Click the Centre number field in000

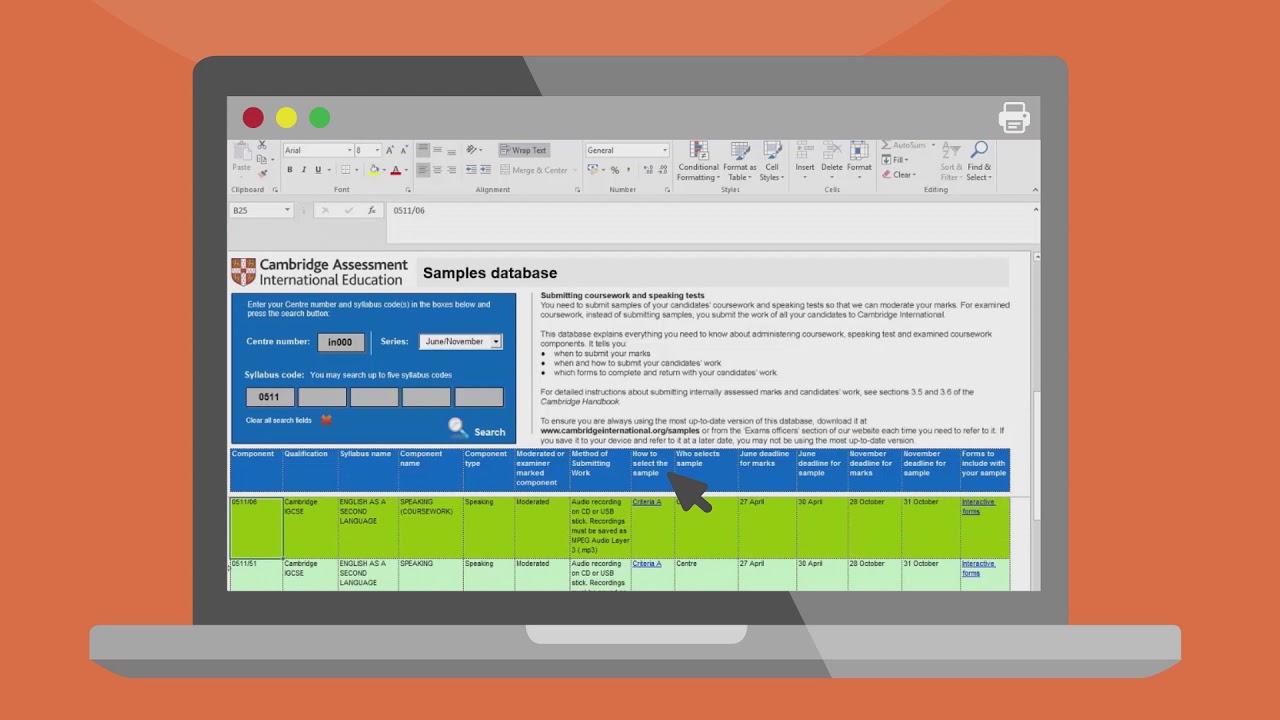tap(340, 342)
